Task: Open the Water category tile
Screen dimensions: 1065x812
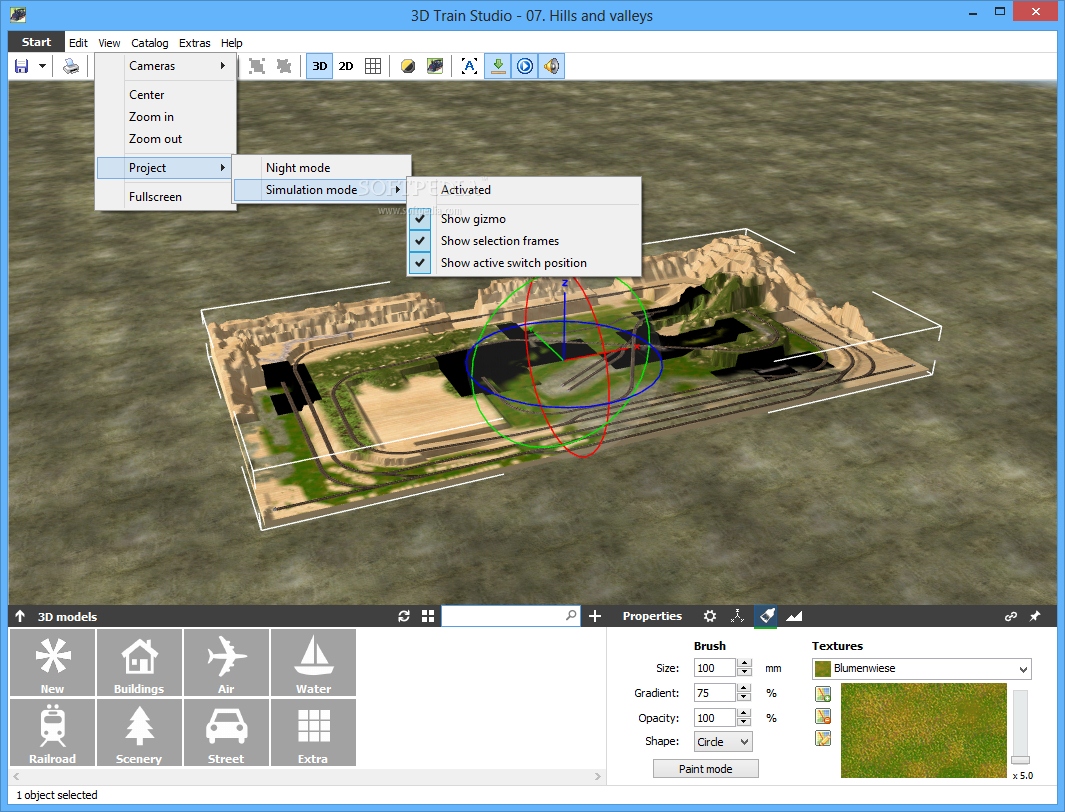Action: click(x=313, y=663)
